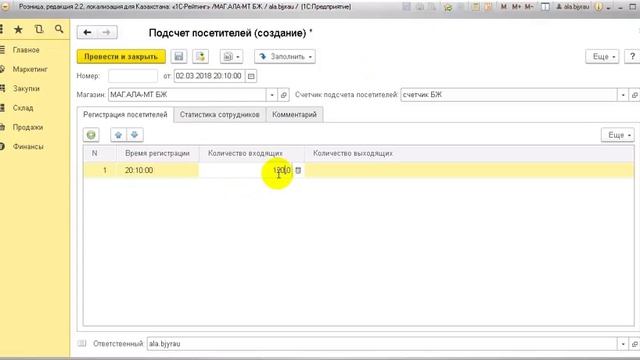Click the Время регистрации column header
640x360 pixels.
(x=158, y=153)
